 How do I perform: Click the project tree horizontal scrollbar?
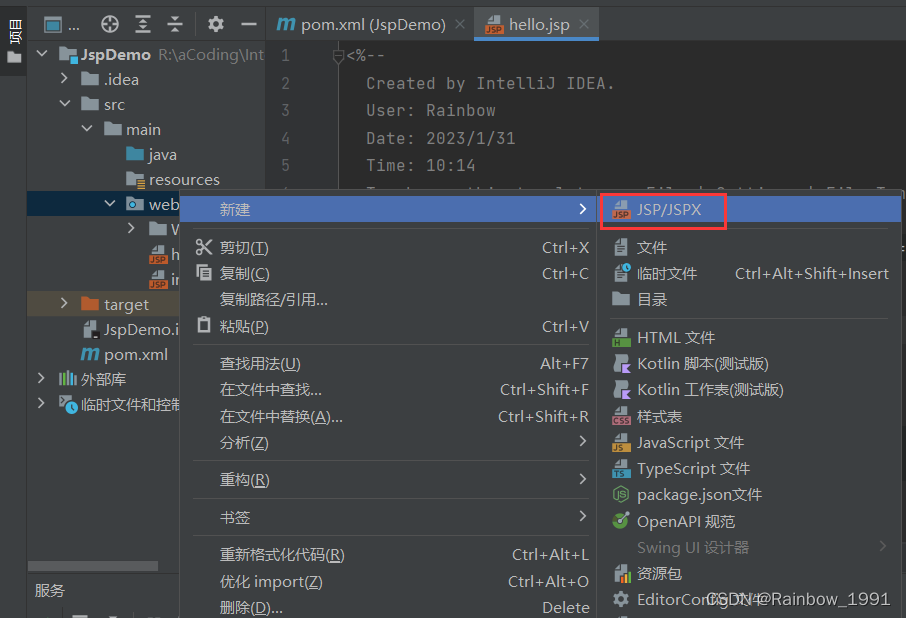(92, 566)
